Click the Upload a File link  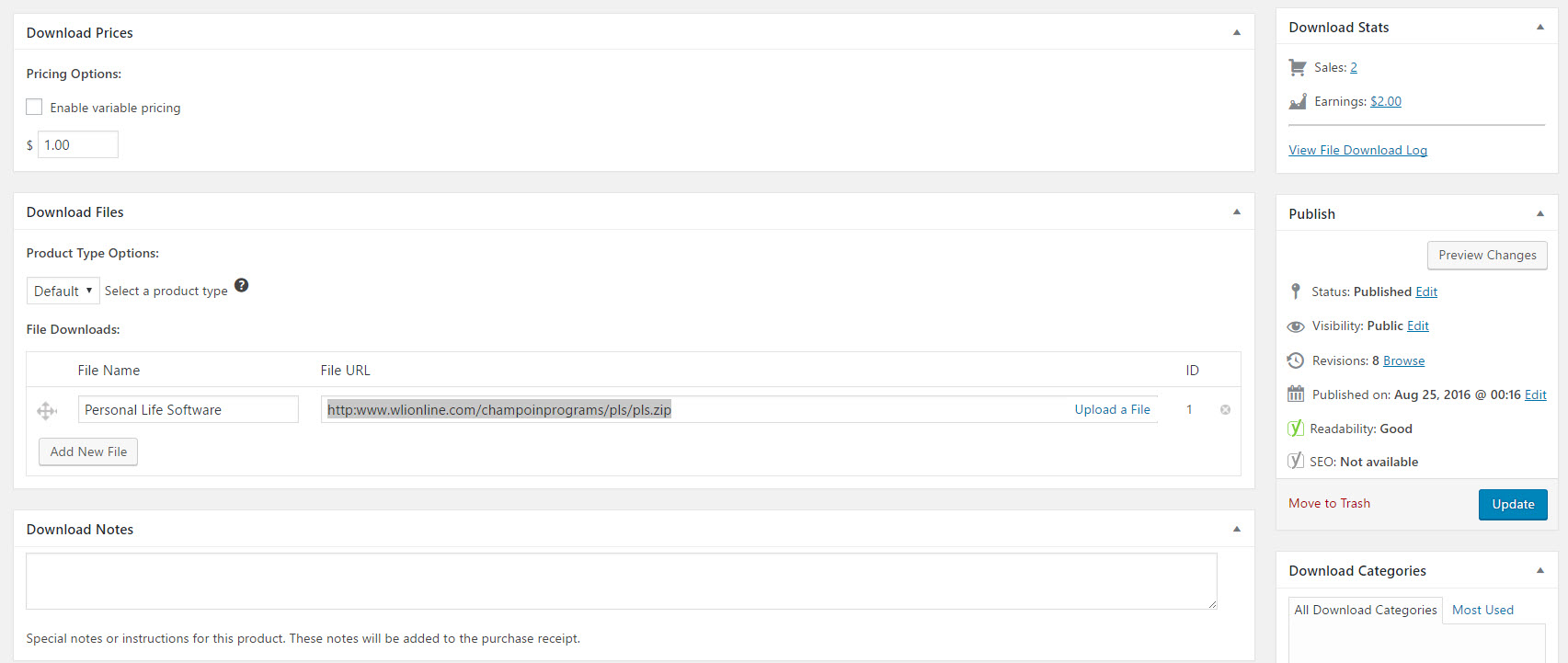(1112, 409)
